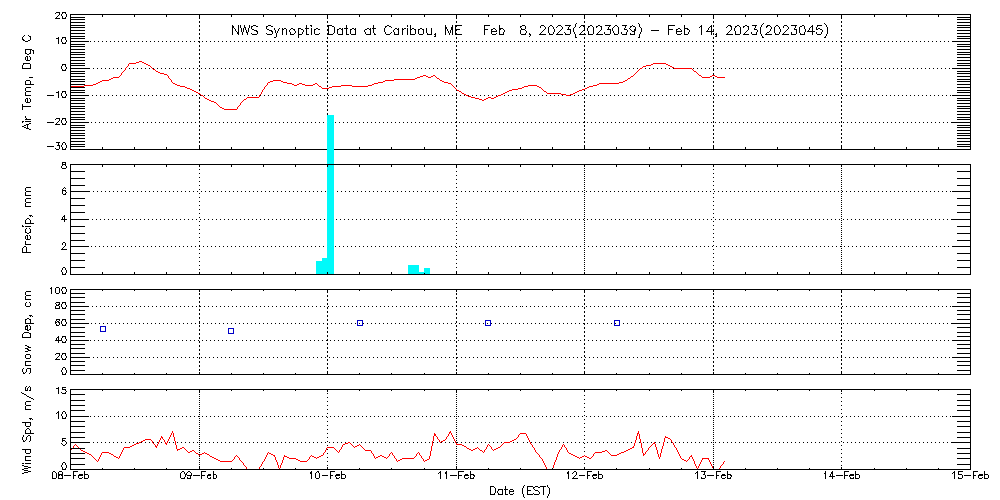Select the snow depth square marker after 11-Feb
Viewport: 1000px width, 500px height.
pos(488,323)
